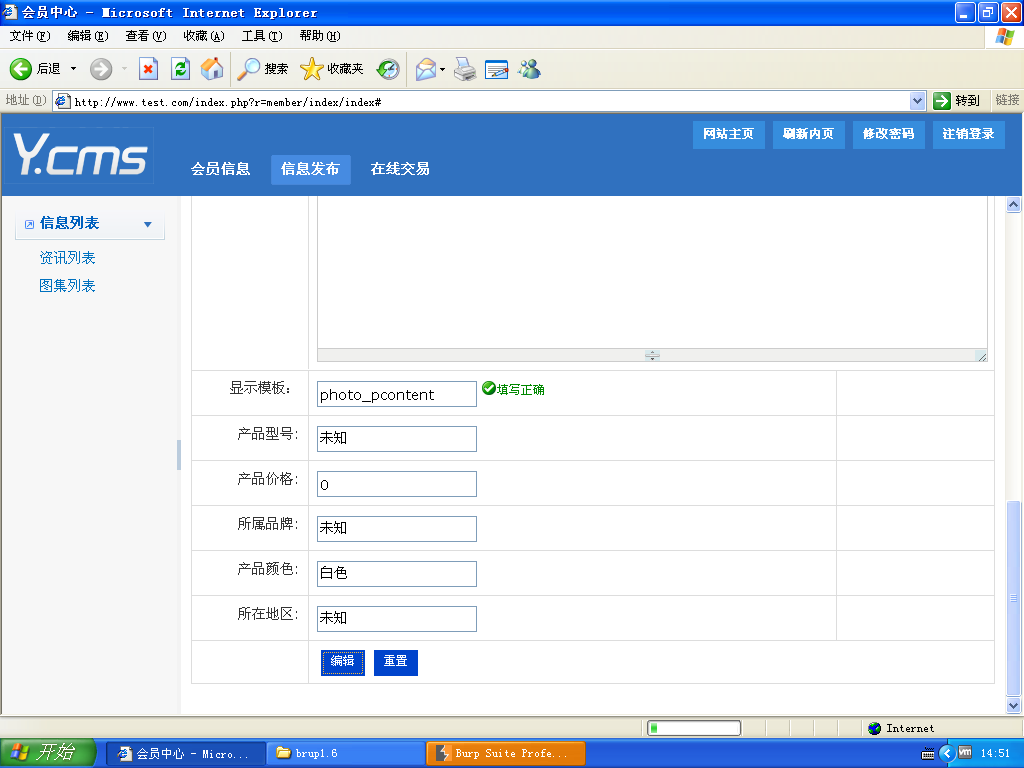The width and height of the screenshot is (1024, 768).
Task: Expand hidden system tray icons arrow
Action: pos(947,754)
